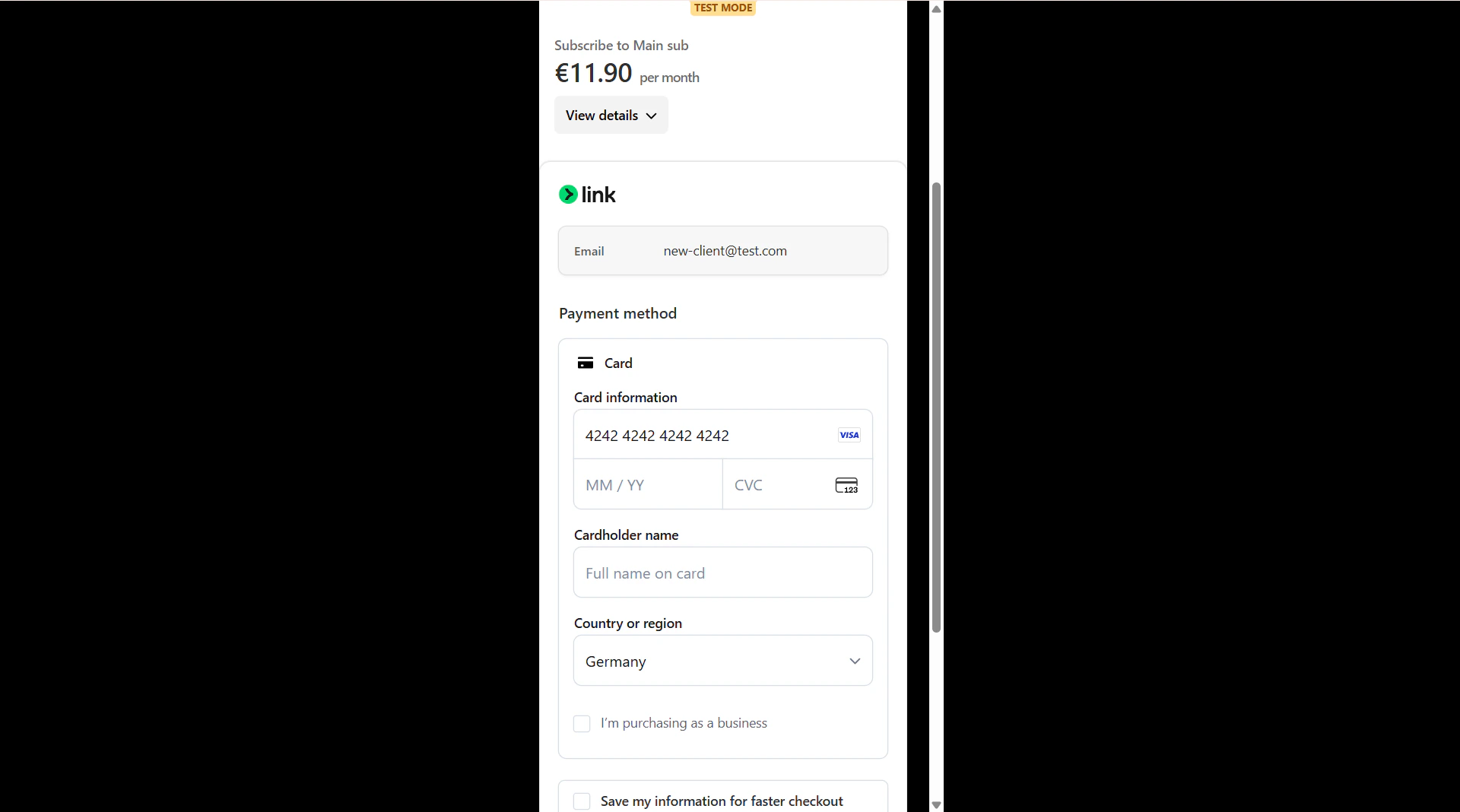Focus the card number field

[x=722, y=435]
